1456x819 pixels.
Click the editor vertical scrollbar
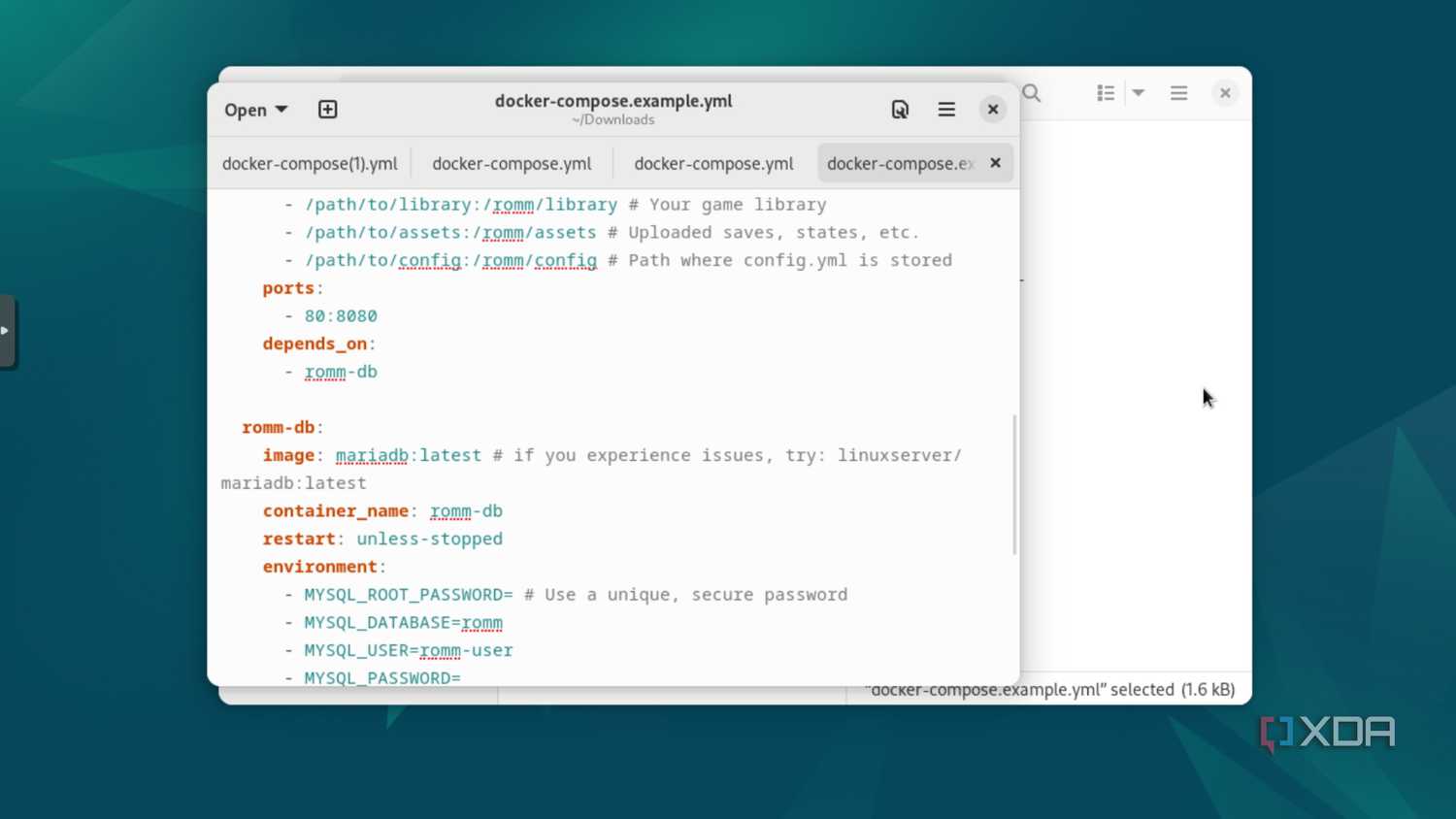point(1014,484)
